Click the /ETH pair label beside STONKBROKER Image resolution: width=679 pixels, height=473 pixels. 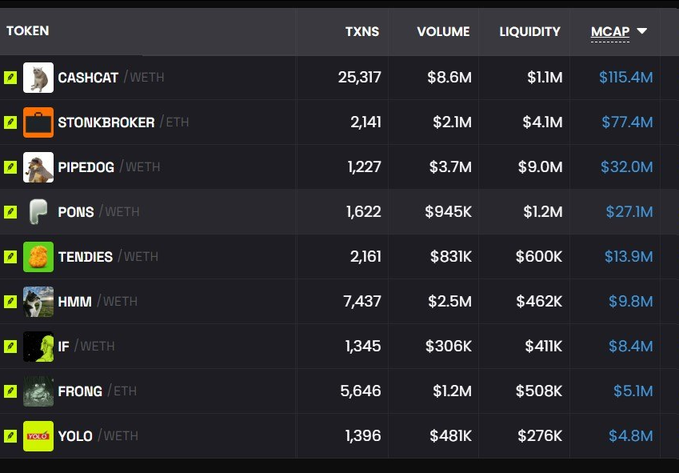pos(174,122)
